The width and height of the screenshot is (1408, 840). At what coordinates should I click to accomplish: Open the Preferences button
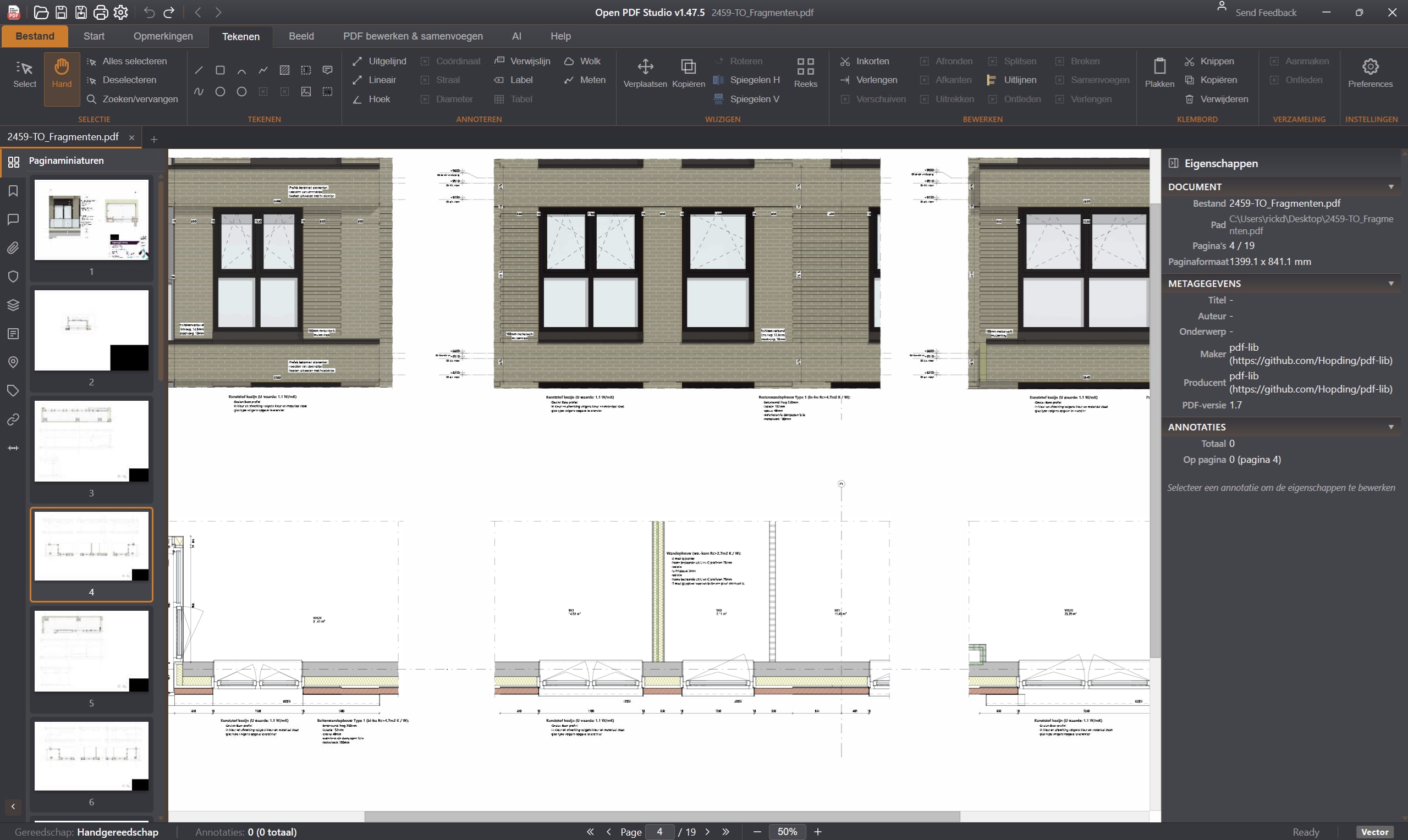tap(1369, 74)
